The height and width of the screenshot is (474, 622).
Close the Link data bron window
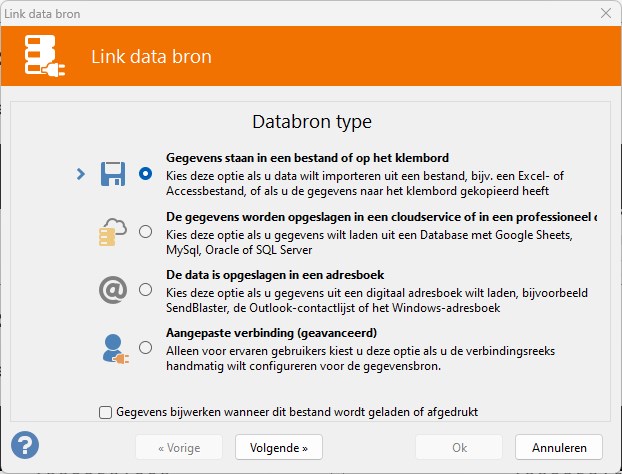pyautogui.click(x=606, y=13)
